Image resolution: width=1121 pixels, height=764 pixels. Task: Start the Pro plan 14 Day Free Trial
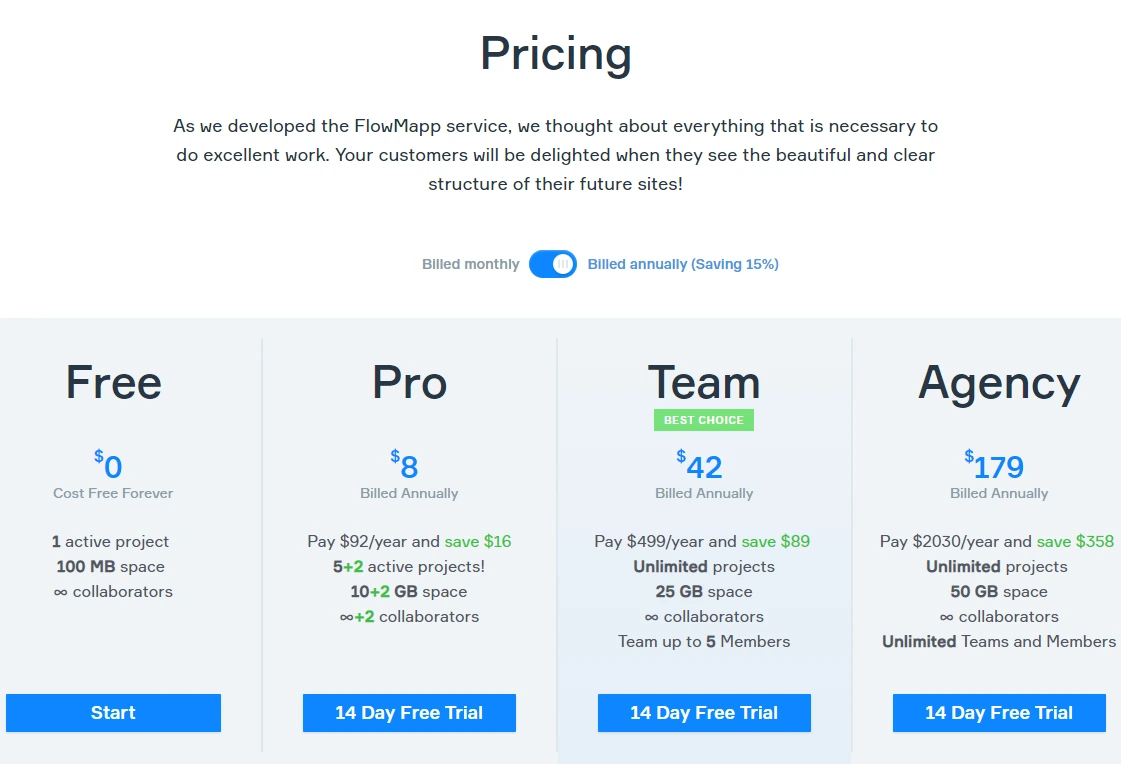click(409, 713)
